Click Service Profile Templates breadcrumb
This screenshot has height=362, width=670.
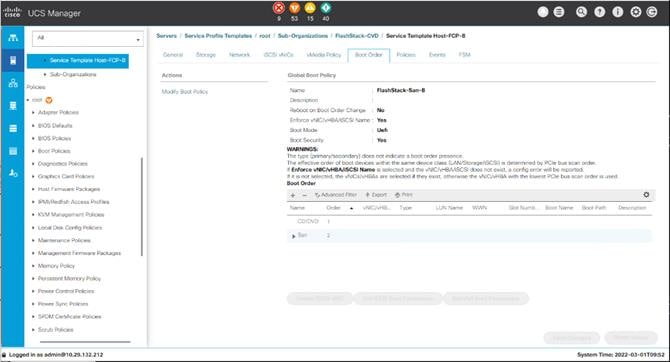pyautogui.click(x=218, y=36)
